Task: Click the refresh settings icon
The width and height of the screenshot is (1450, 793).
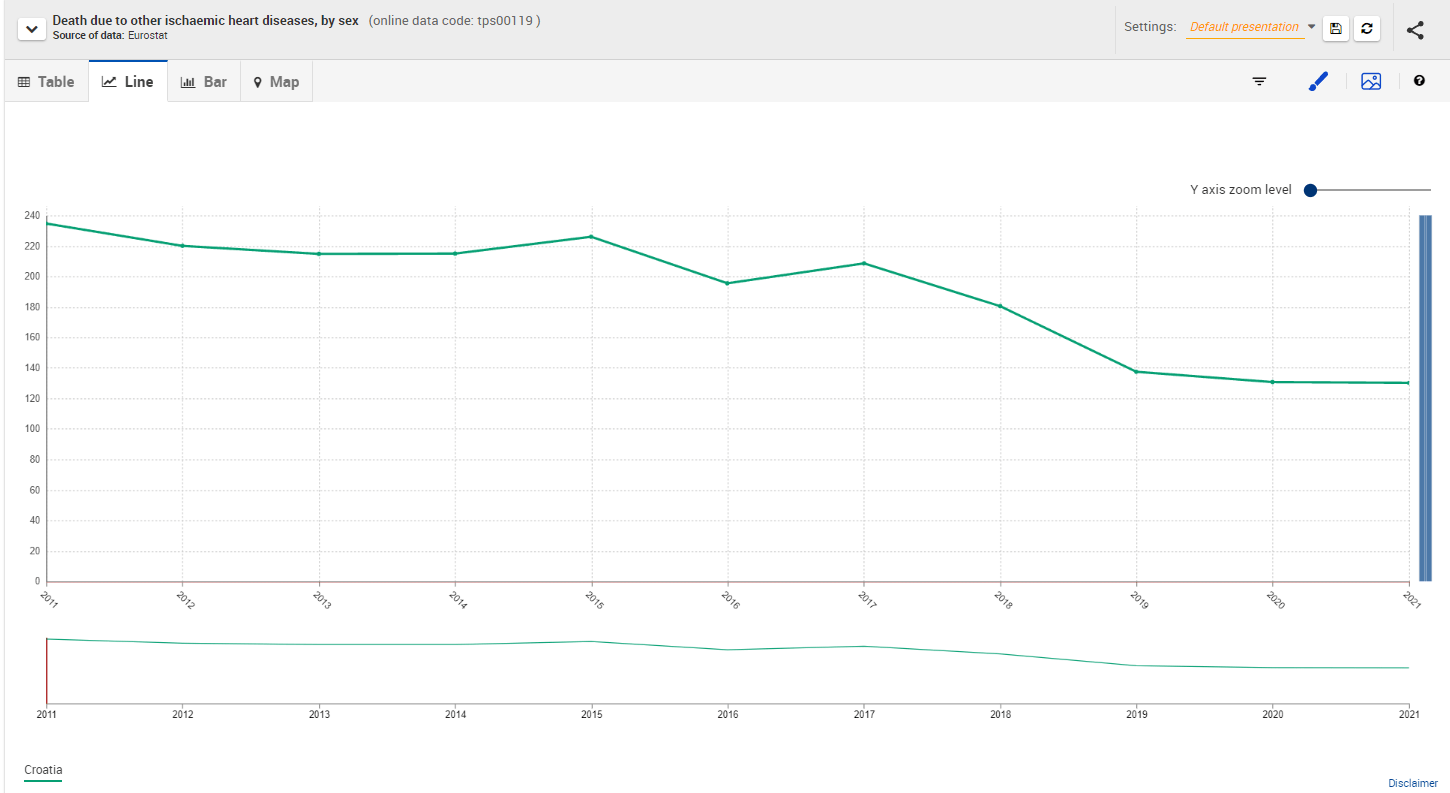Action: 1367,28
